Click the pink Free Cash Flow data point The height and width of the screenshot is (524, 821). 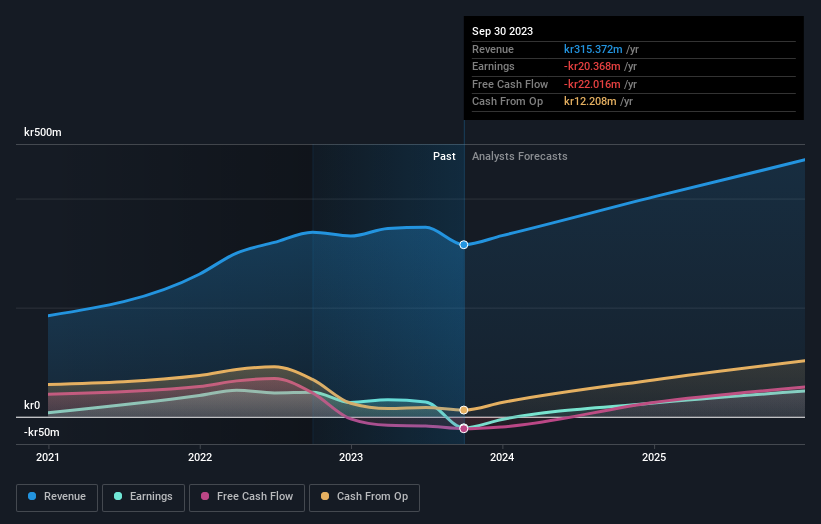464,429
